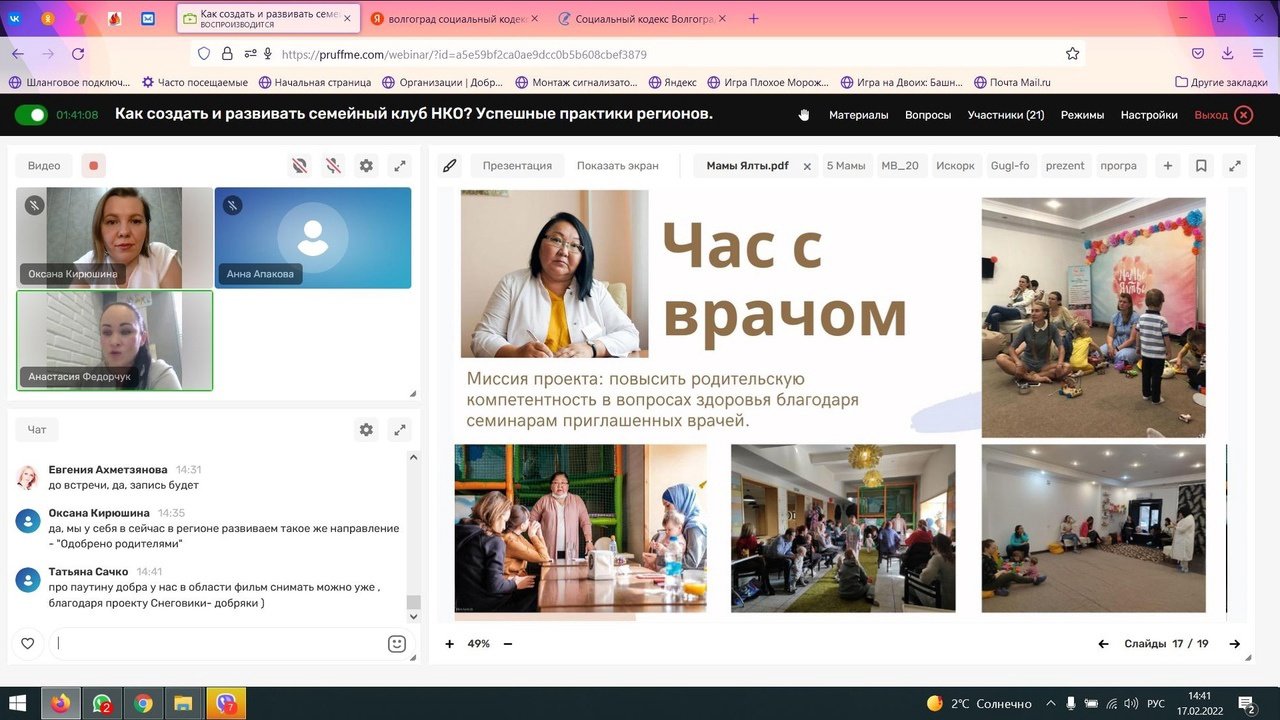The width and height of the screenshot is (1280, 720).
Task: Open the browser downloads arrow
Action: [x=1228, y=54]
